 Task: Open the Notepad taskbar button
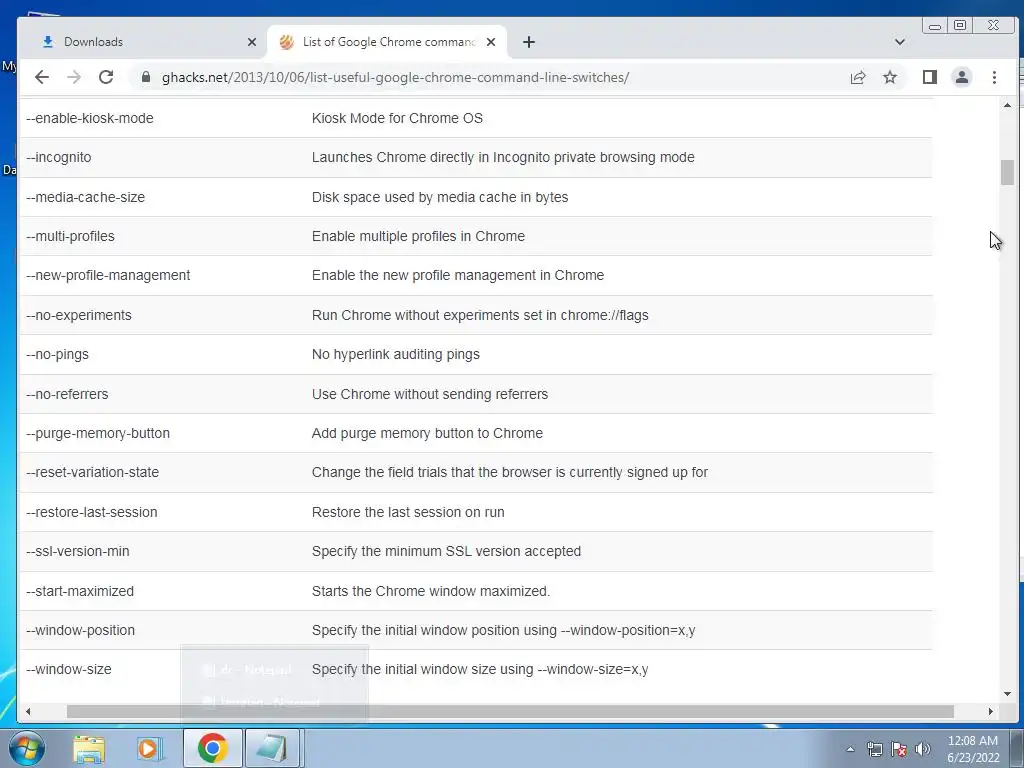pos(272,748)
